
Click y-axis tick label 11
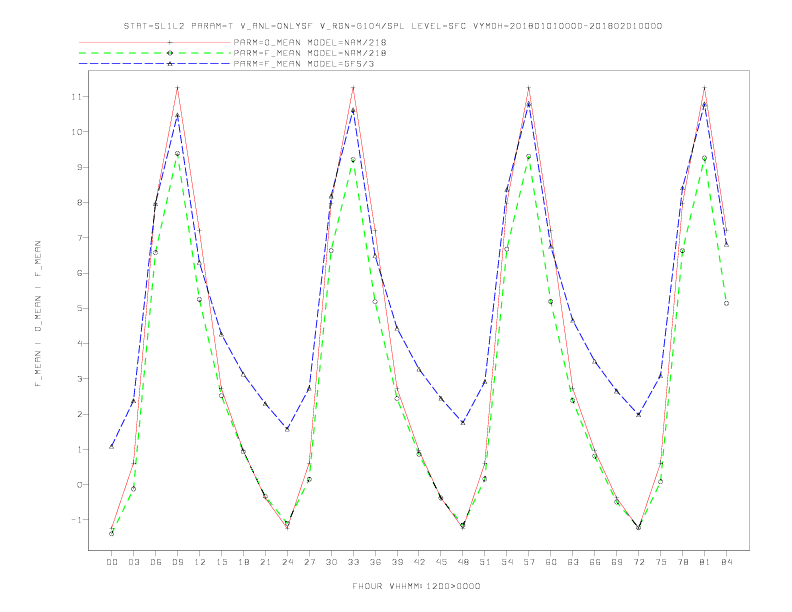76,96
